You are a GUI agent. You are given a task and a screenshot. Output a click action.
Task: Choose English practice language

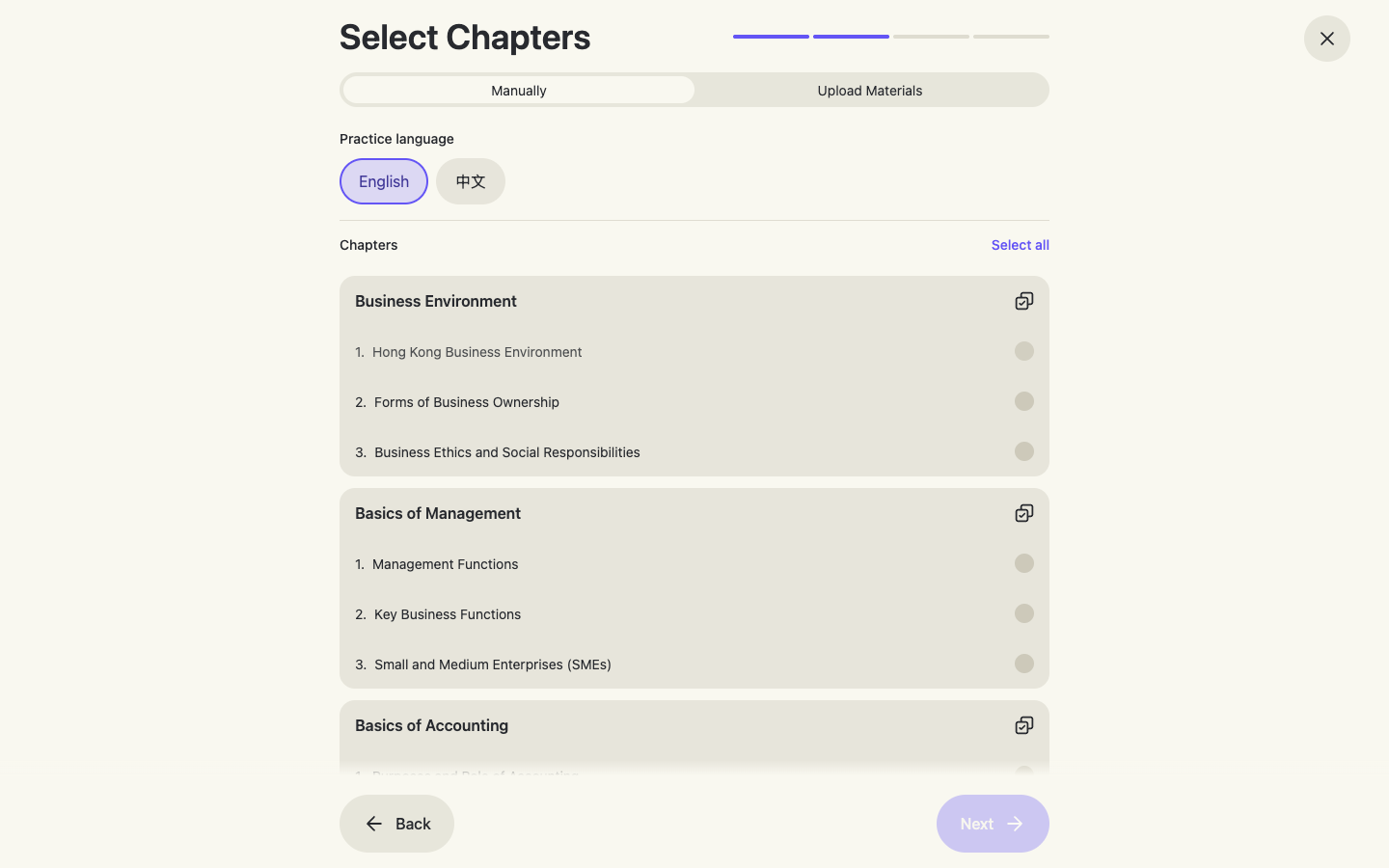tap(384, 181)
